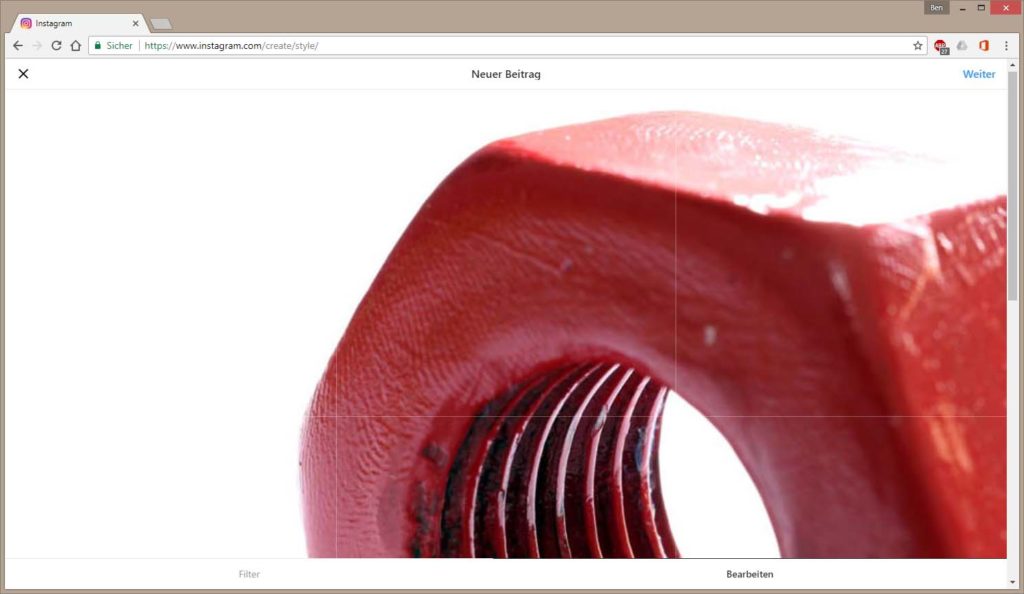Open the orange Office extension icon

984,46
